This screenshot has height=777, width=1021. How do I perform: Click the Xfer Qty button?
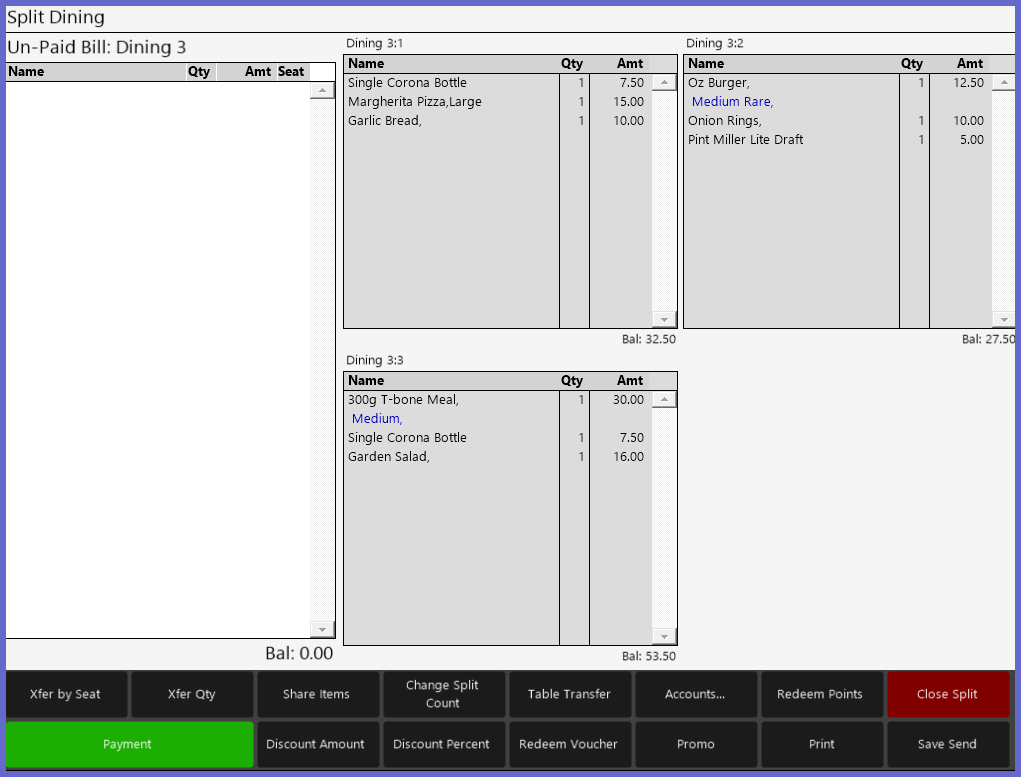click(x=191, y=694)
